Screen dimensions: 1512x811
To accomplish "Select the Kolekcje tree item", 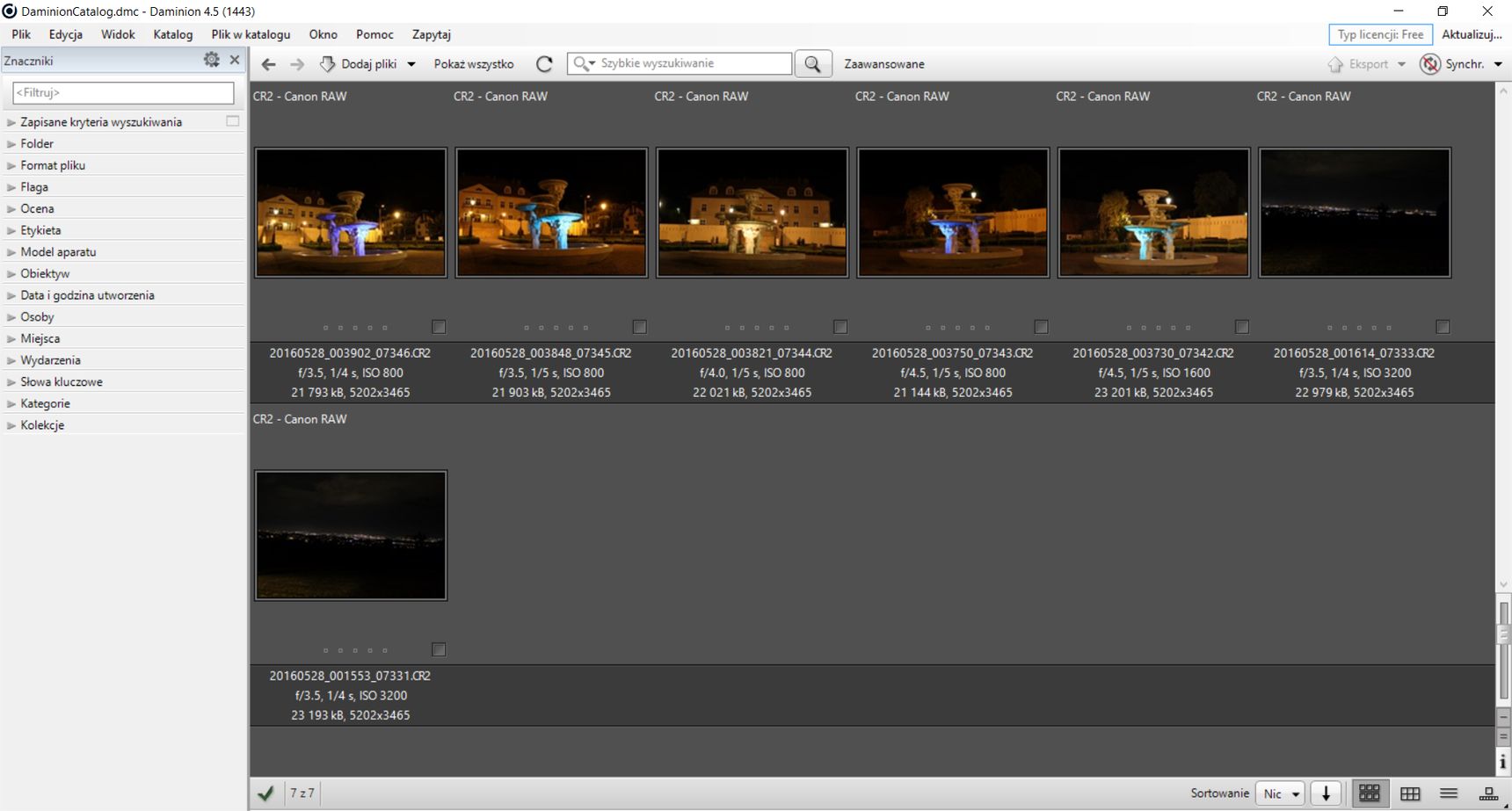I will [x=42, y=425].
